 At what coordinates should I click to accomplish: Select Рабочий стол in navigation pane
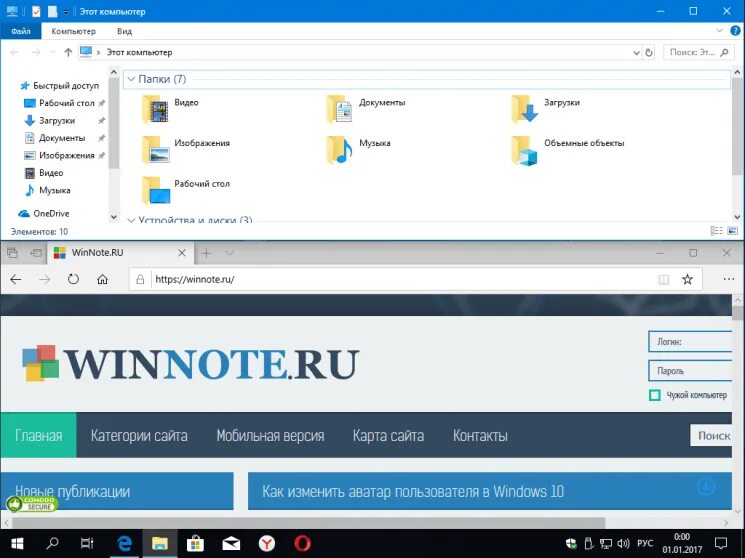pos(59,103)
